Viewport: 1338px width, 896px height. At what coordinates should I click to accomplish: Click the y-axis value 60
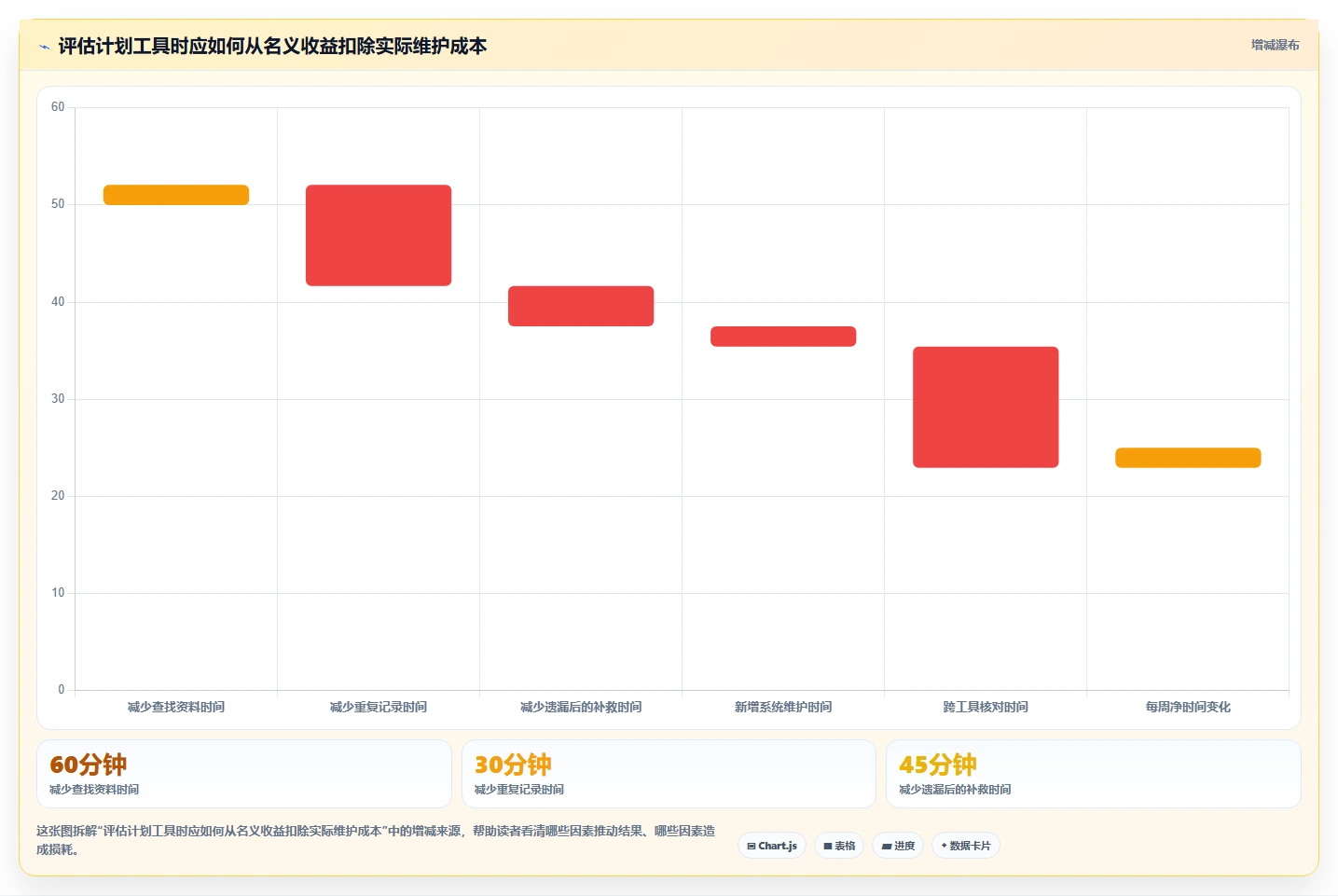tap(58, 107)
